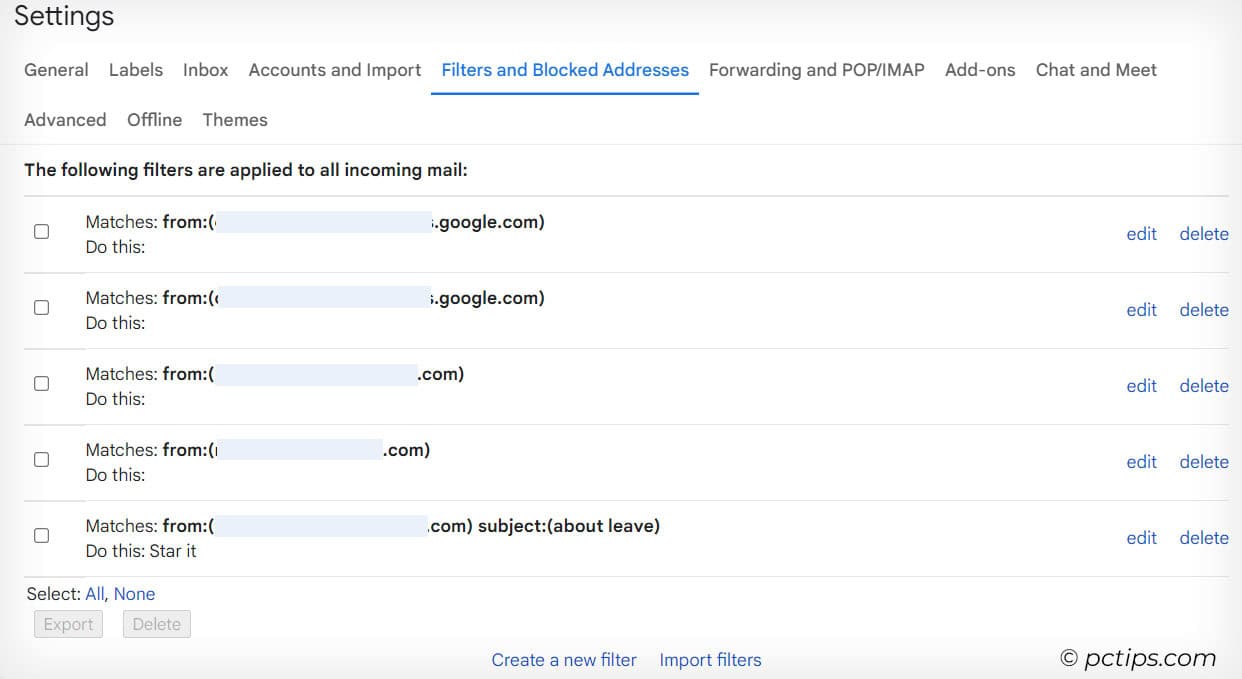Check the checkbox next to the second filter
The height and width of the screenshot is (679, 1242).
(x=41, y=307)
